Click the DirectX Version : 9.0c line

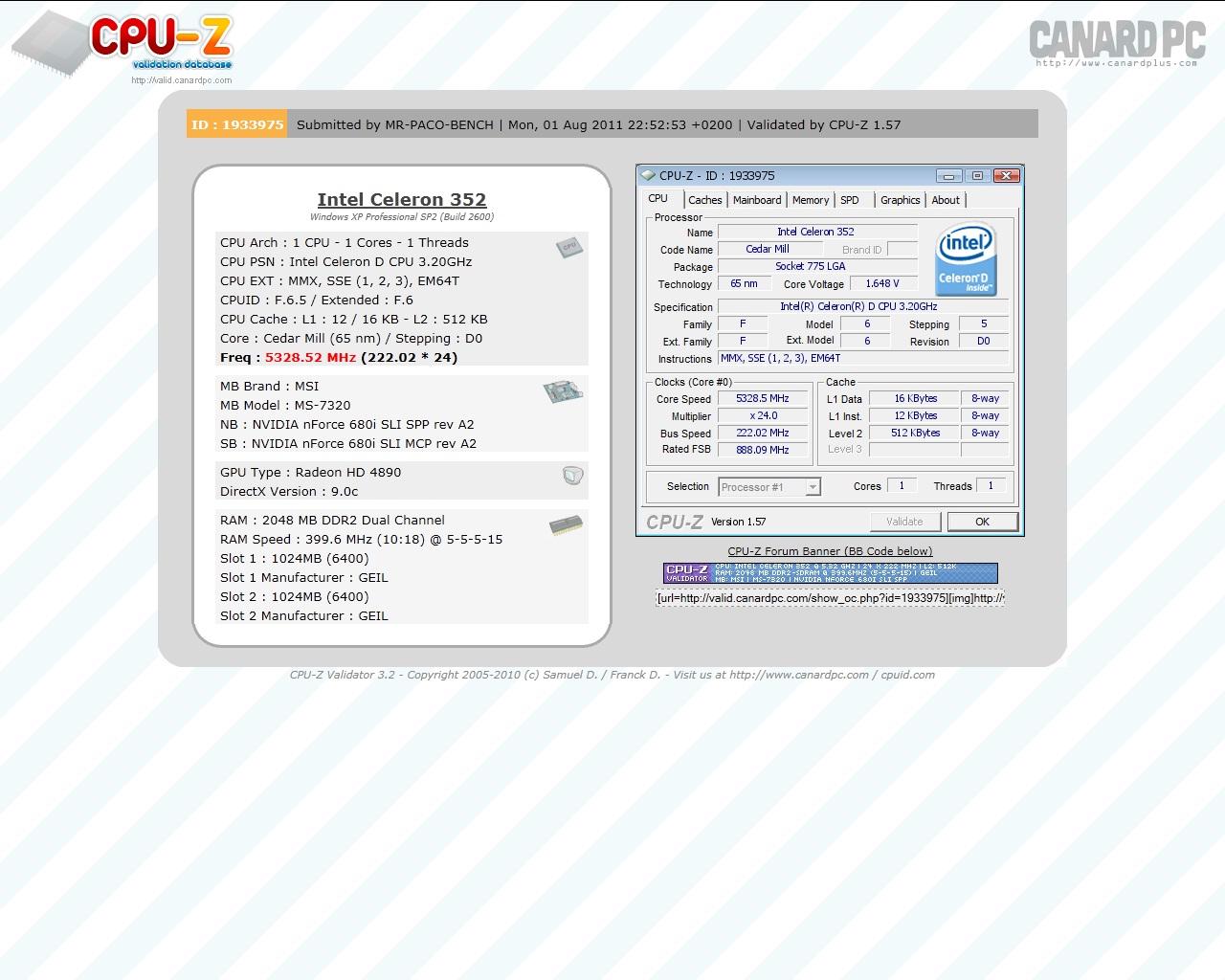289,492
